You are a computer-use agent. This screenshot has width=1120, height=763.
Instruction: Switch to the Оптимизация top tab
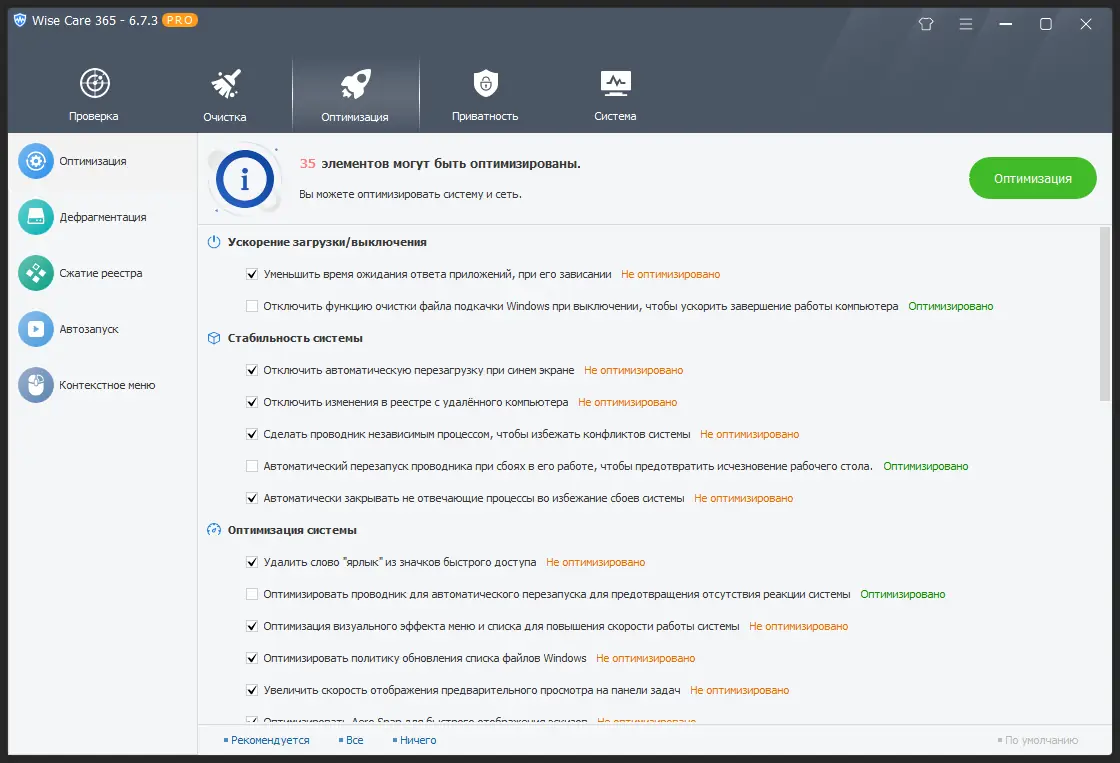(355, 95)
